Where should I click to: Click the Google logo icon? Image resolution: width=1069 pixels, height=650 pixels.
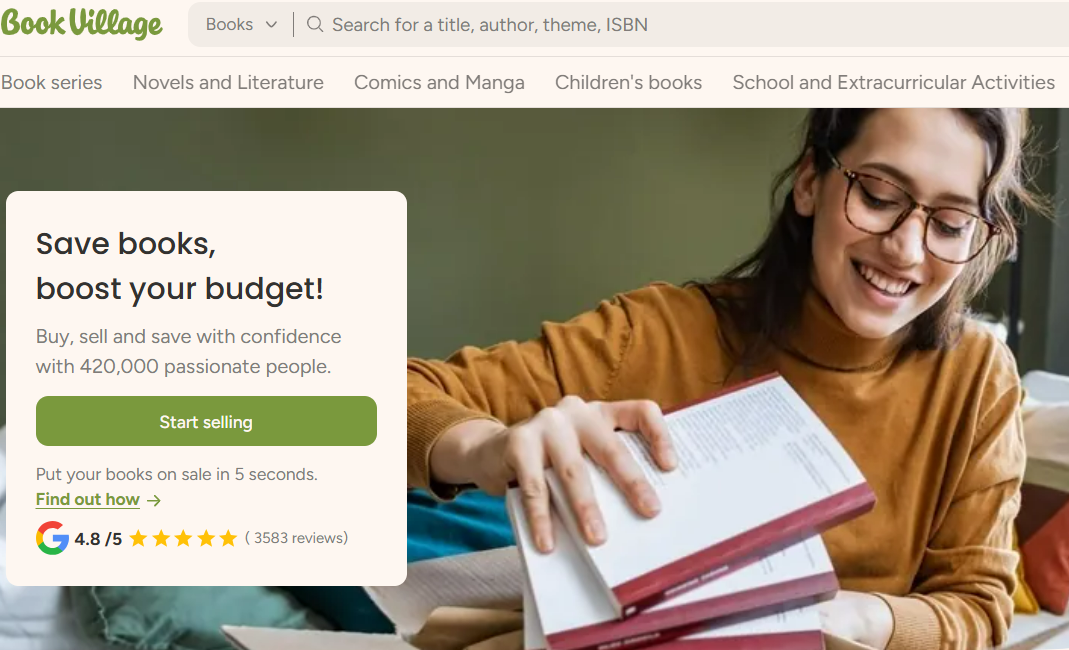(x=52, y=538)
